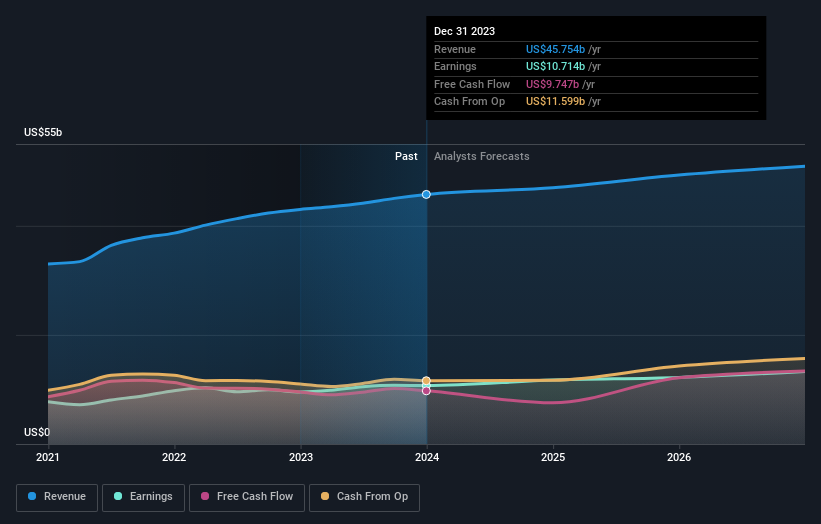Click the Past section label

coord(406,157)
